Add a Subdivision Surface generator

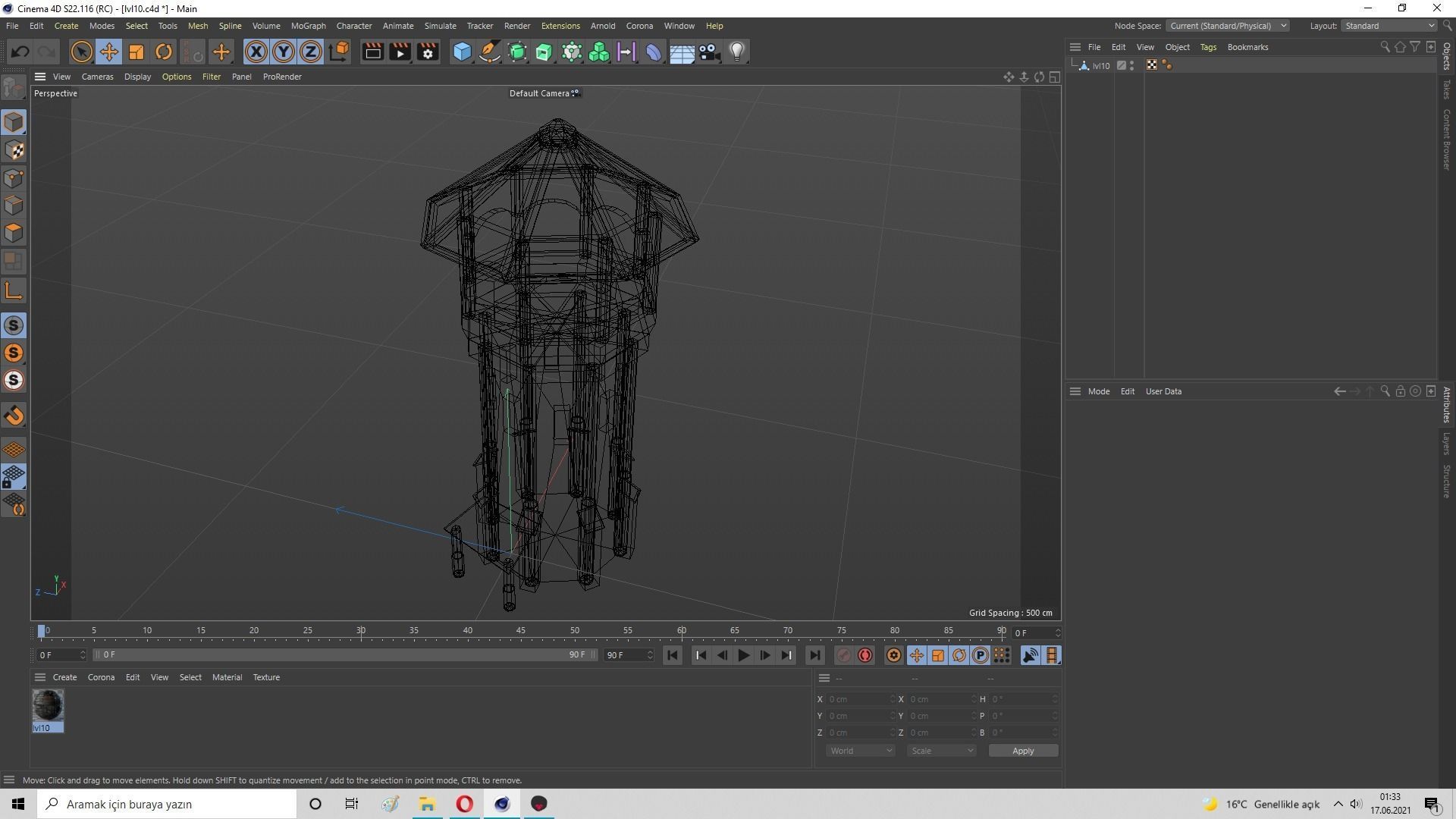tap(517, 52)
